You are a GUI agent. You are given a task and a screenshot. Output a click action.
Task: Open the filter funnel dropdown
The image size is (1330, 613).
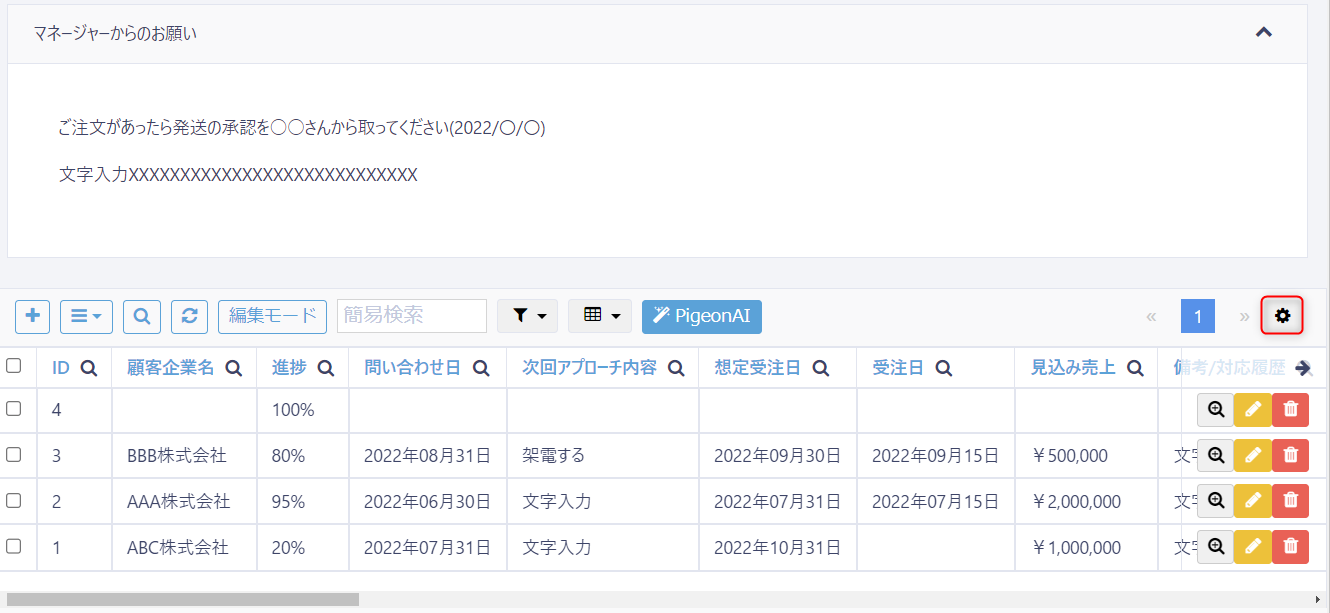[x=527, y=316]
